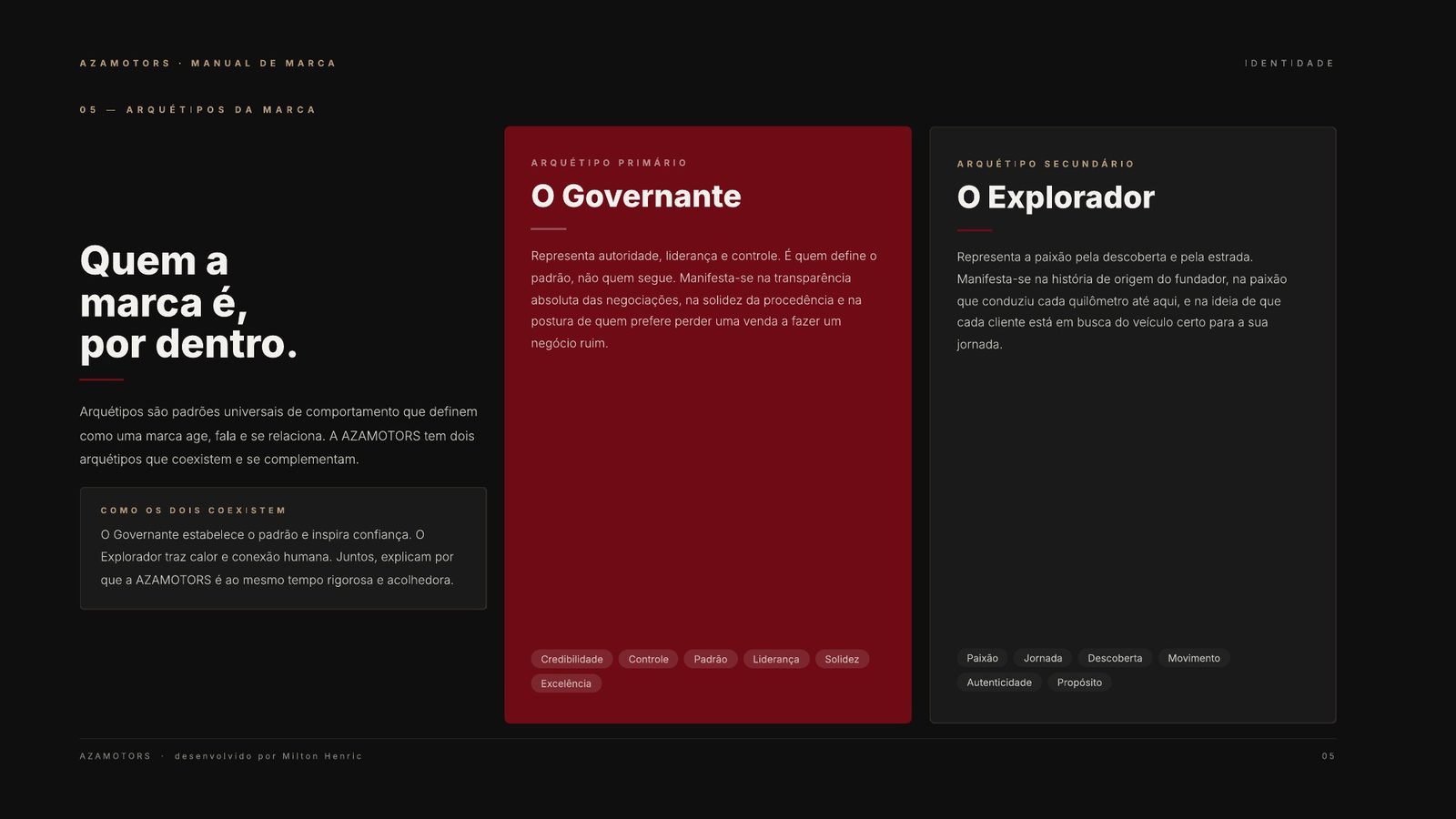Select the Movimento tag

(x=1194, y=658)
